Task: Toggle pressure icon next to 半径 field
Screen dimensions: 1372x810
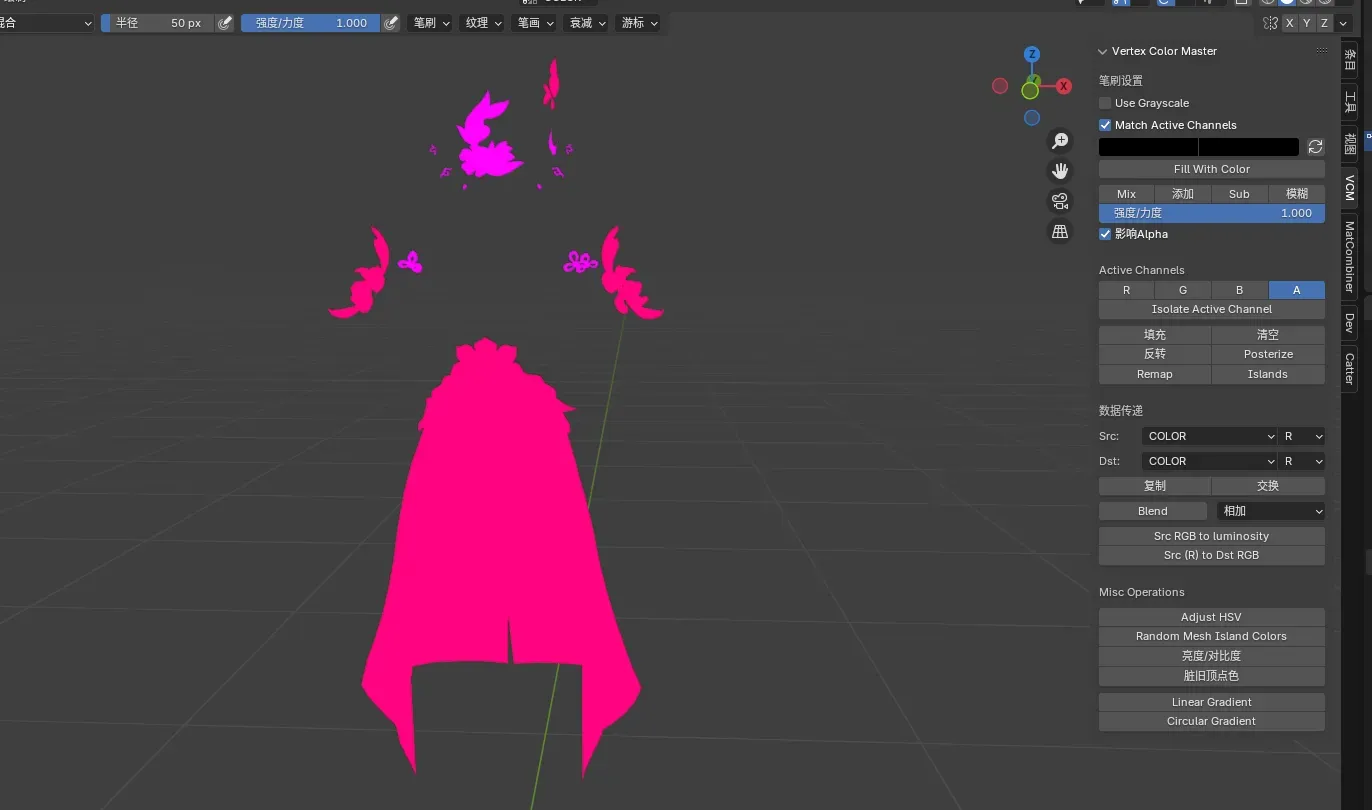Action: click(225, 23)
